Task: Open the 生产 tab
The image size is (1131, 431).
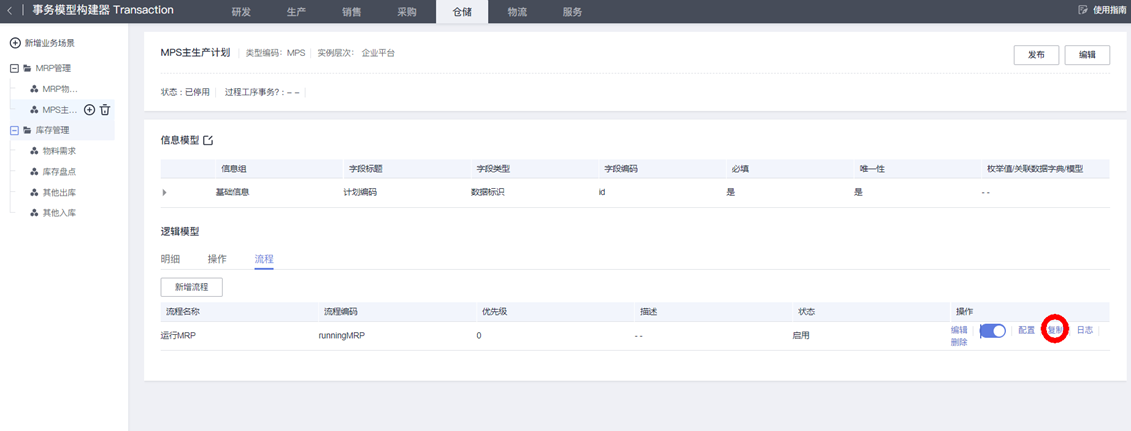Action: tap(297, 12)
